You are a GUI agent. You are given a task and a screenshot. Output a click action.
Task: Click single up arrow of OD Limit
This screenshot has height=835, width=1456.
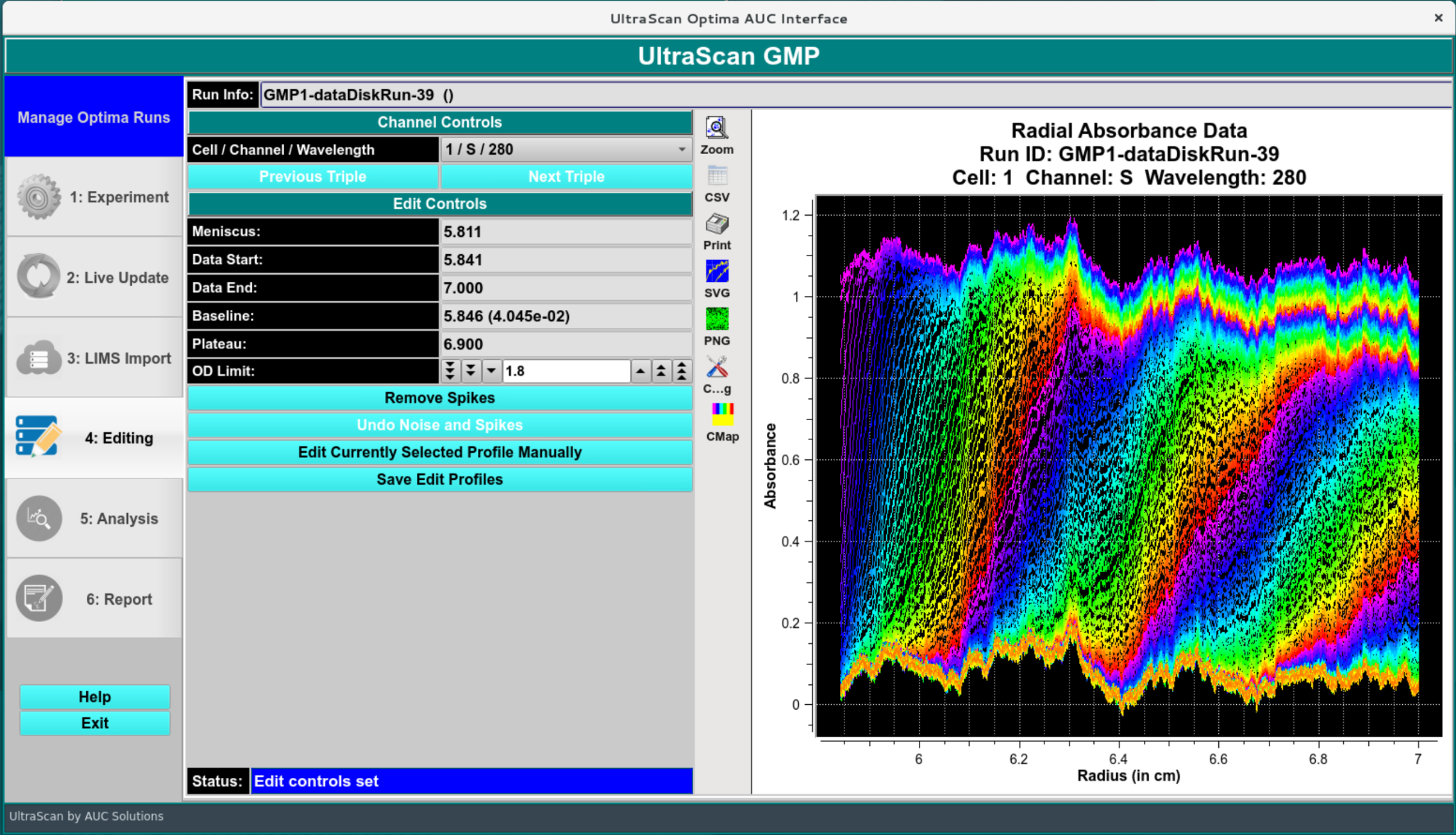point(640,371)
